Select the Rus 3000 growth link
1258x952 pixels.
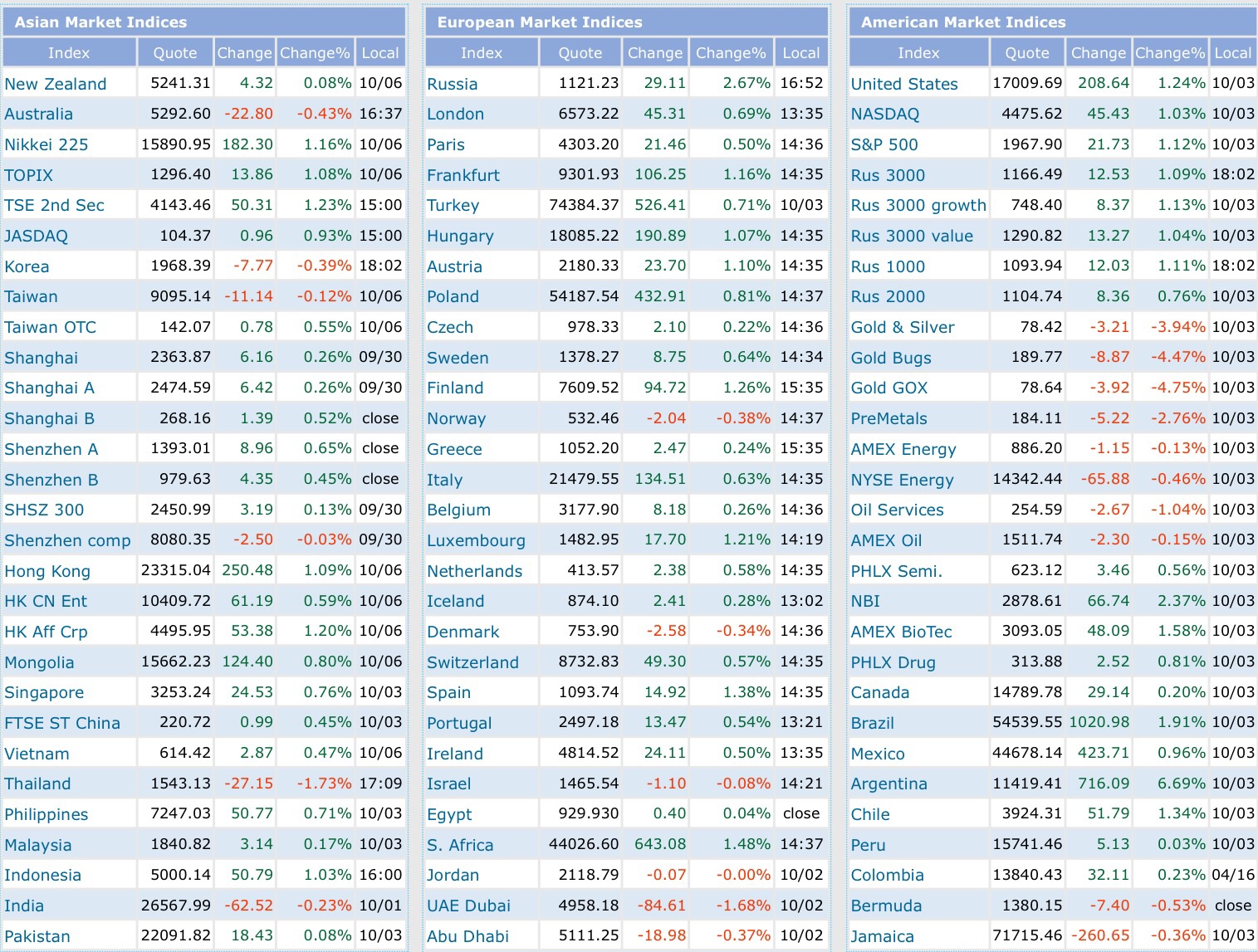pos(918,206)
